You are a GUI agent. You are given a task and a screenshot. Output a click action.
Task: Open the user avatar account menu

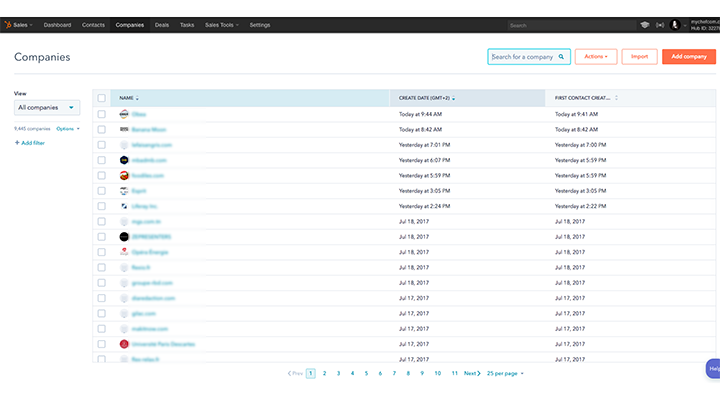click(x=675, y=25)
